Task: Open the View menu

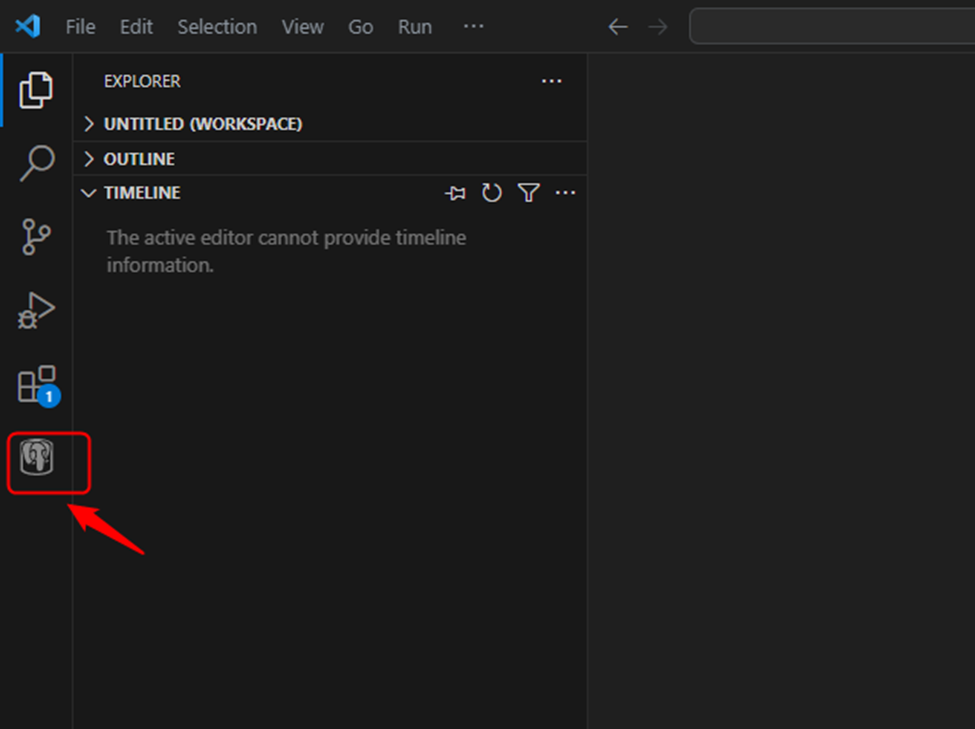Action: point(302,27)
